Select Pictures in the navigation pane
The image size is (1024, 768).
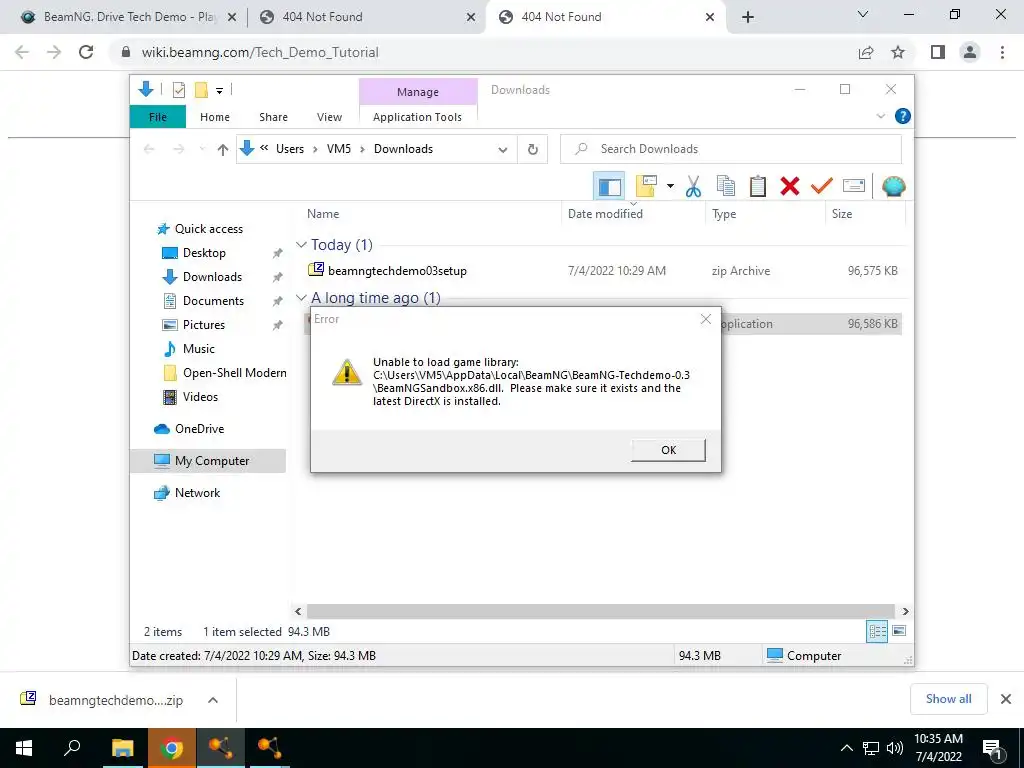pos(203,325)
